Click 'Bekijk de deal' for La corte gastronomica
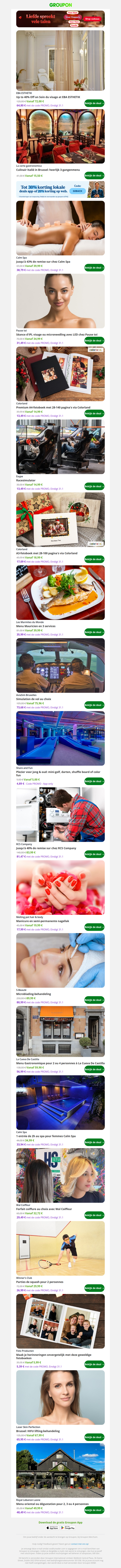Image resolution: width=121 pixels, height=1568 pixels. coord(94,175)
